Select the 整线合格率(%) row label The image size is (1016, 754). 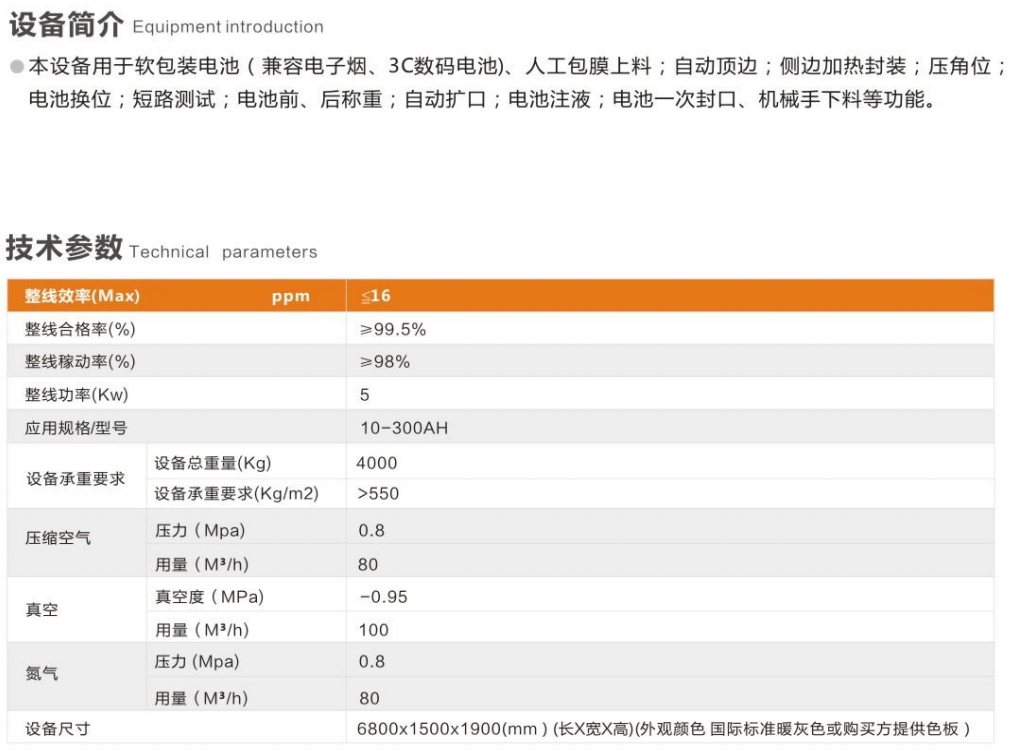(80, 329)
